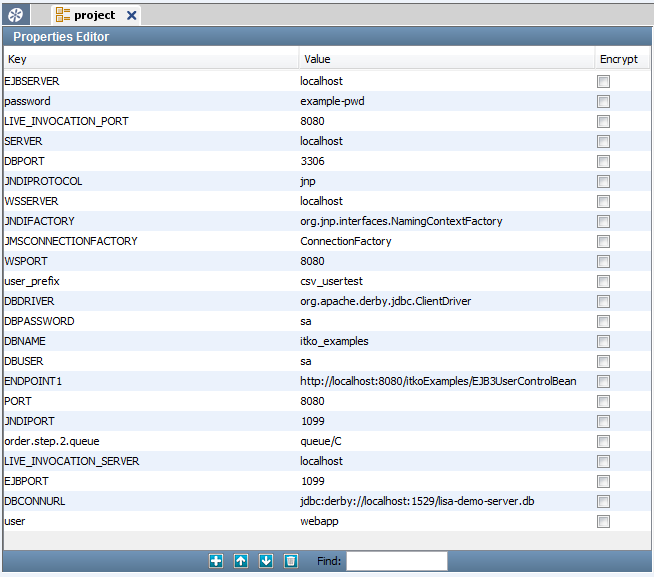
Task: Click the csv_usertest value cell
Action: (x=446, y=281)
